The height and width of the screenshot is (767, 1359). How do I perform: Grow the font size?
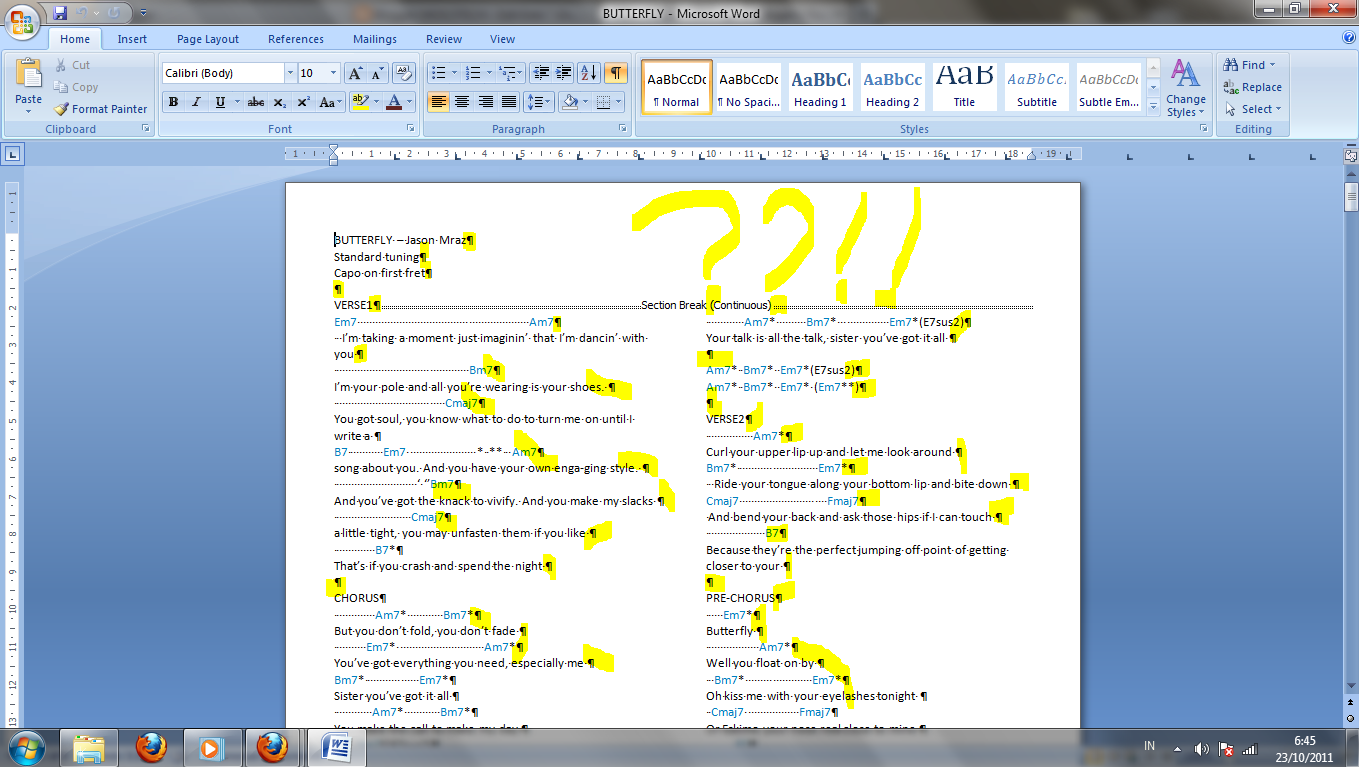pos(355,73)
